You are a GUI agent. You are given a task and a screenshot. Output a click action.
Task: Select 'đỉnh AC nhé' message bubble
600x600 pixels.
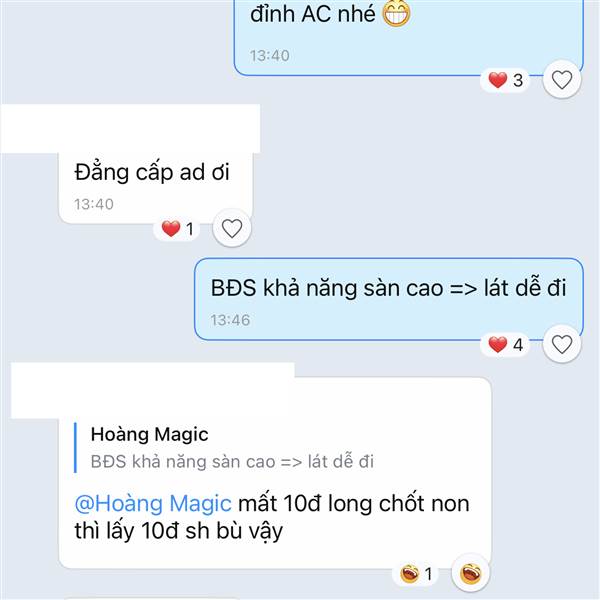point(408,38)
